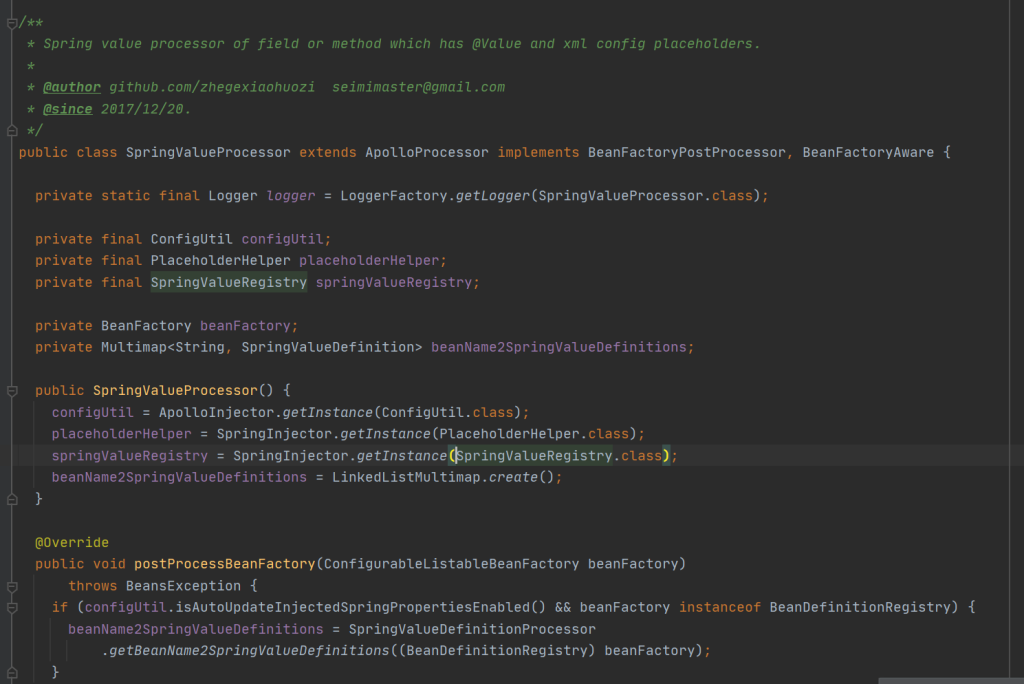Click github.com/zhegexiaohuozi in the author line
Viewport: 1024px width, 684px height.
tap(212, 88)
